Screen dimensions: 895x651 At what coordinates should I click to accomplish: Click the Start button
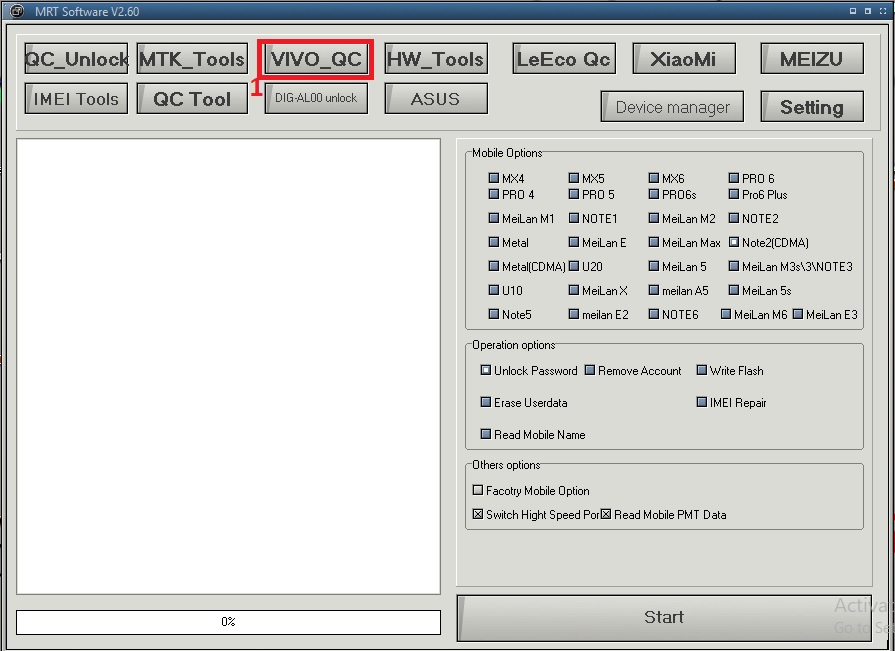point(664,618)
